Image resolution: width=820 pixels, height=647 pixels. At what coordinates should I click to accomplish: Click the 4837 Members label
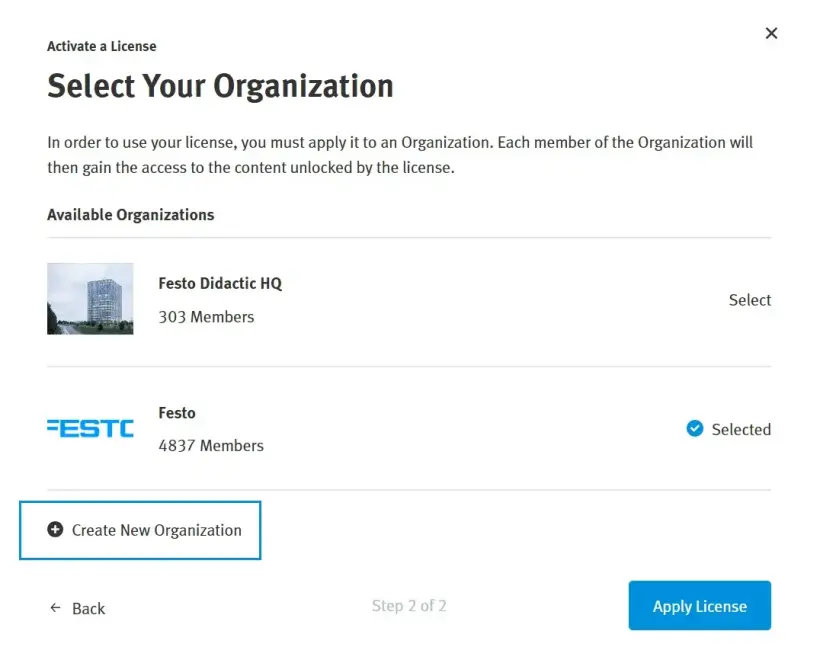click(211, 445)
